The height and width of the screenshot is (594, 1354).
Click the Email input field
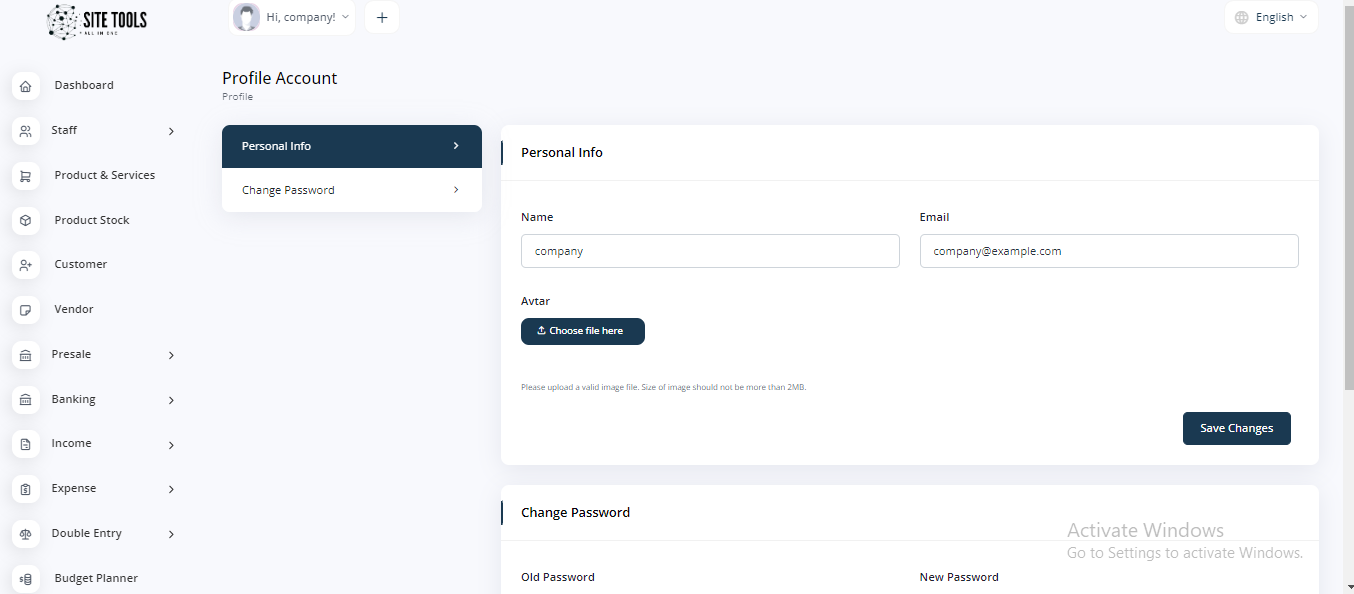click(x=1108, y=251)
